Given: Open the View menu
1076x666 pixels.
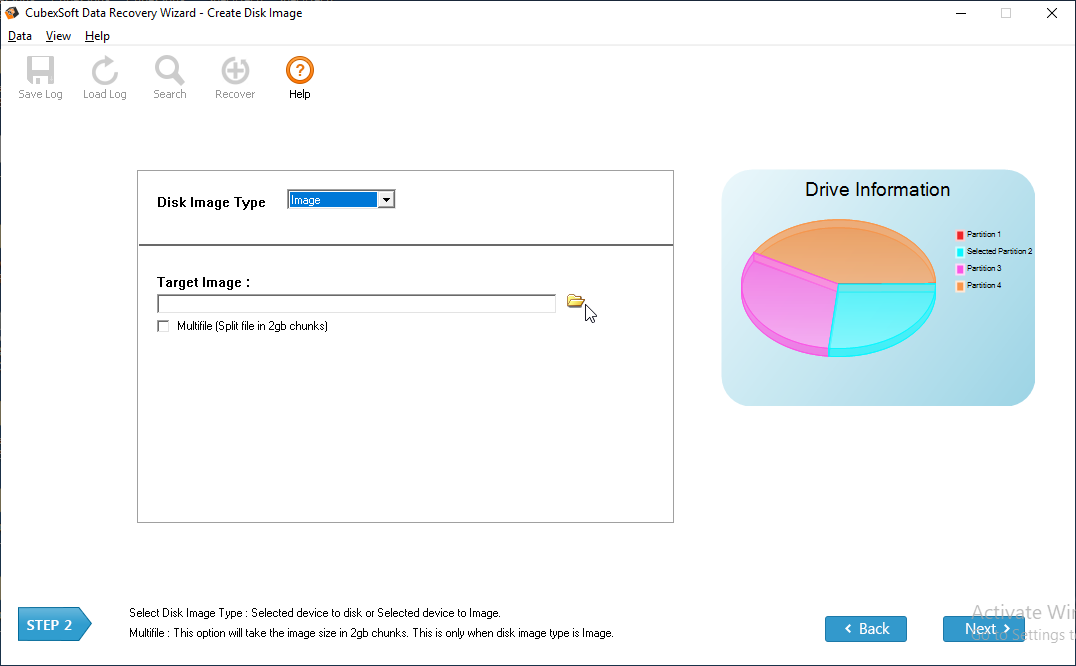Looking at the screenshot, I should [x=58, y=36].
